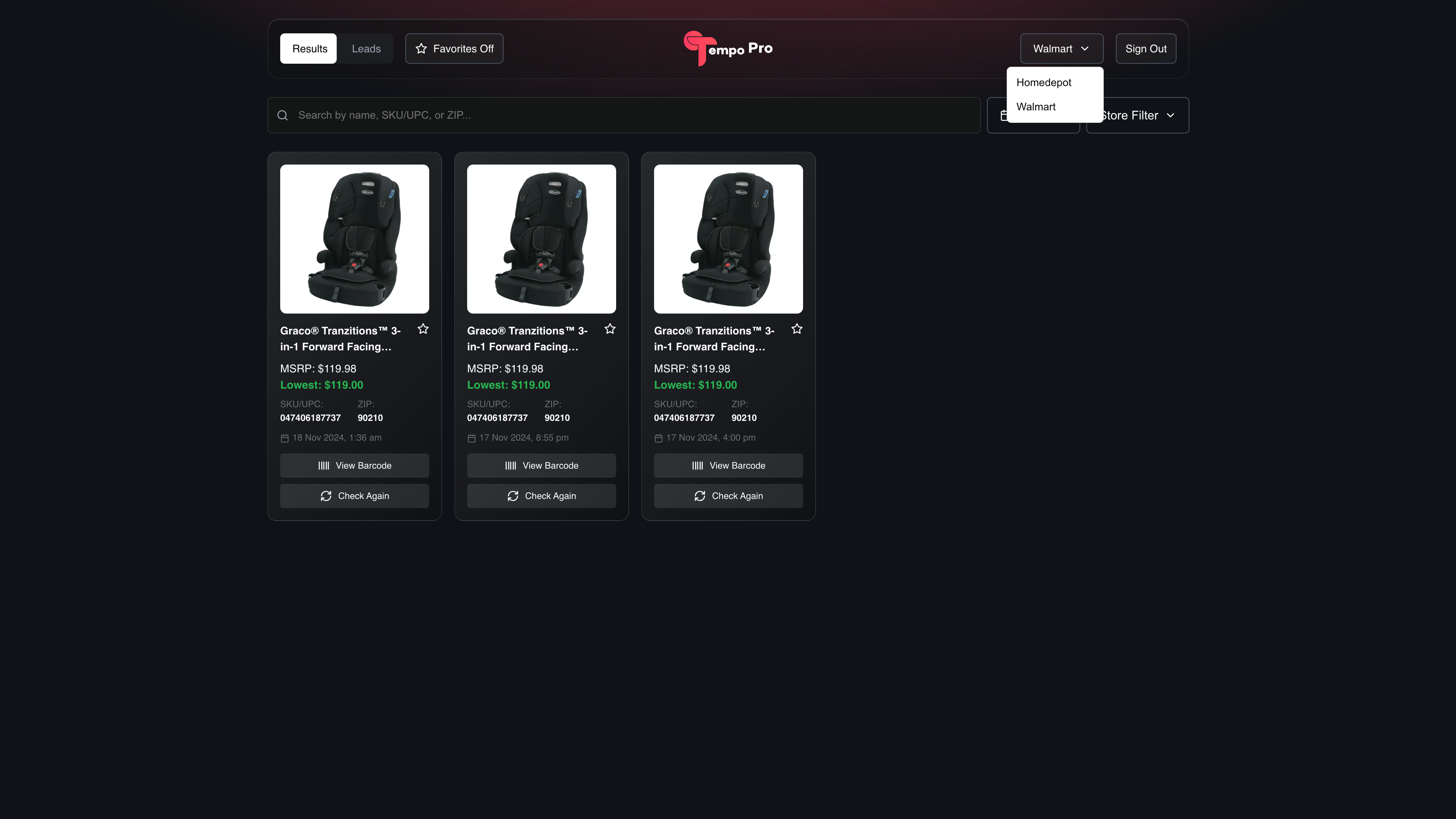Choose Walmart option in dropdown list
The image size is (1456, 819).
(x=1036, y=107)
